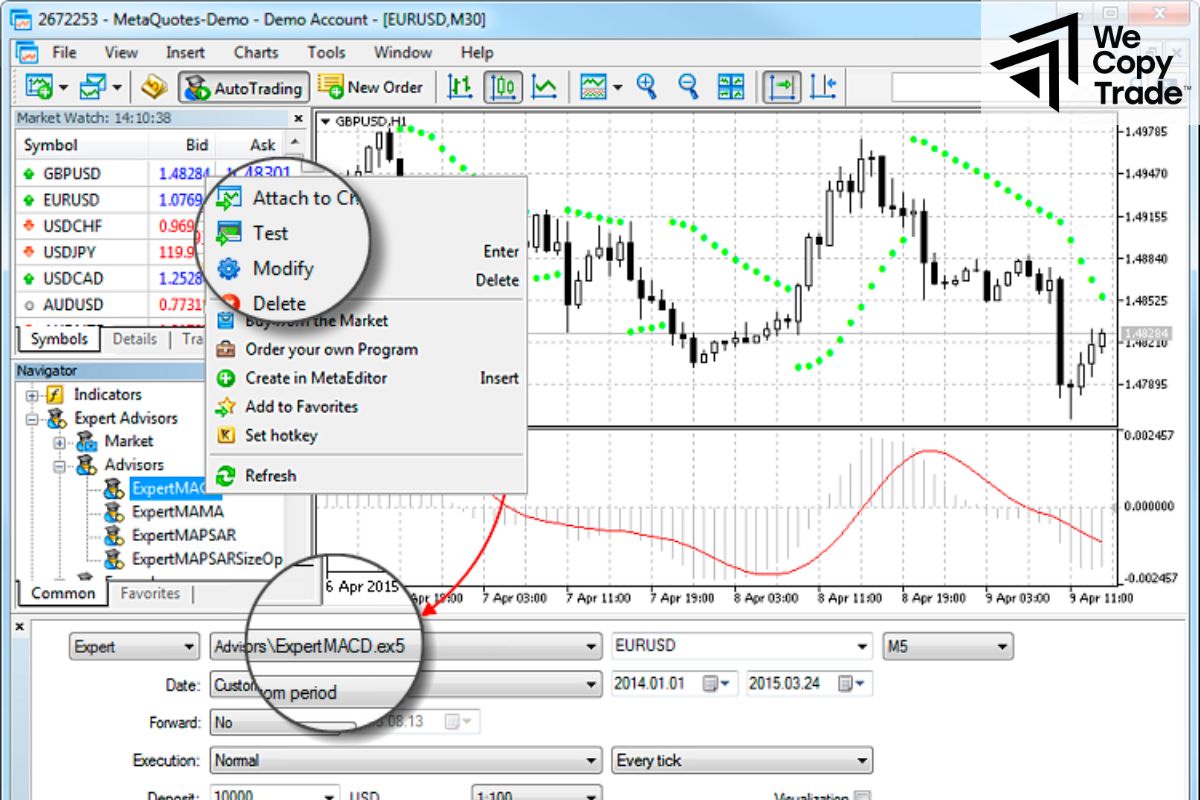The image size is (1200, 800).
Task: Select the line chart icon in toolbar
Action: pos(545,87)
